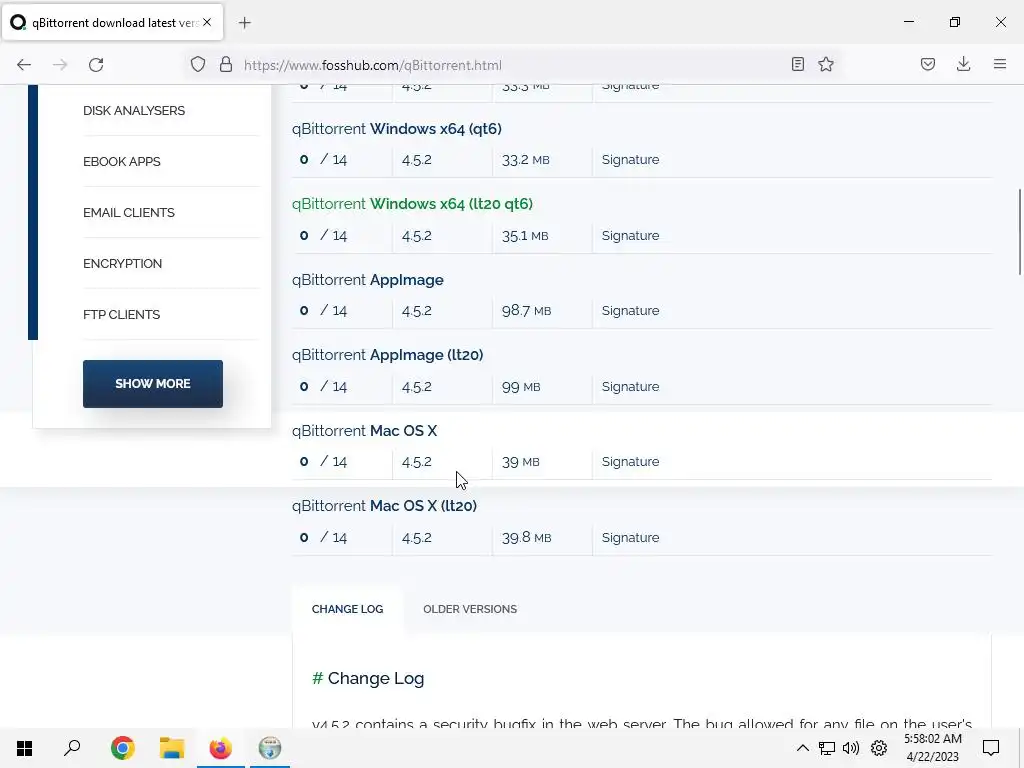Open the Firefox application menu
This screenshot has height=768, width=1024.
click(x=1000, y=64)
